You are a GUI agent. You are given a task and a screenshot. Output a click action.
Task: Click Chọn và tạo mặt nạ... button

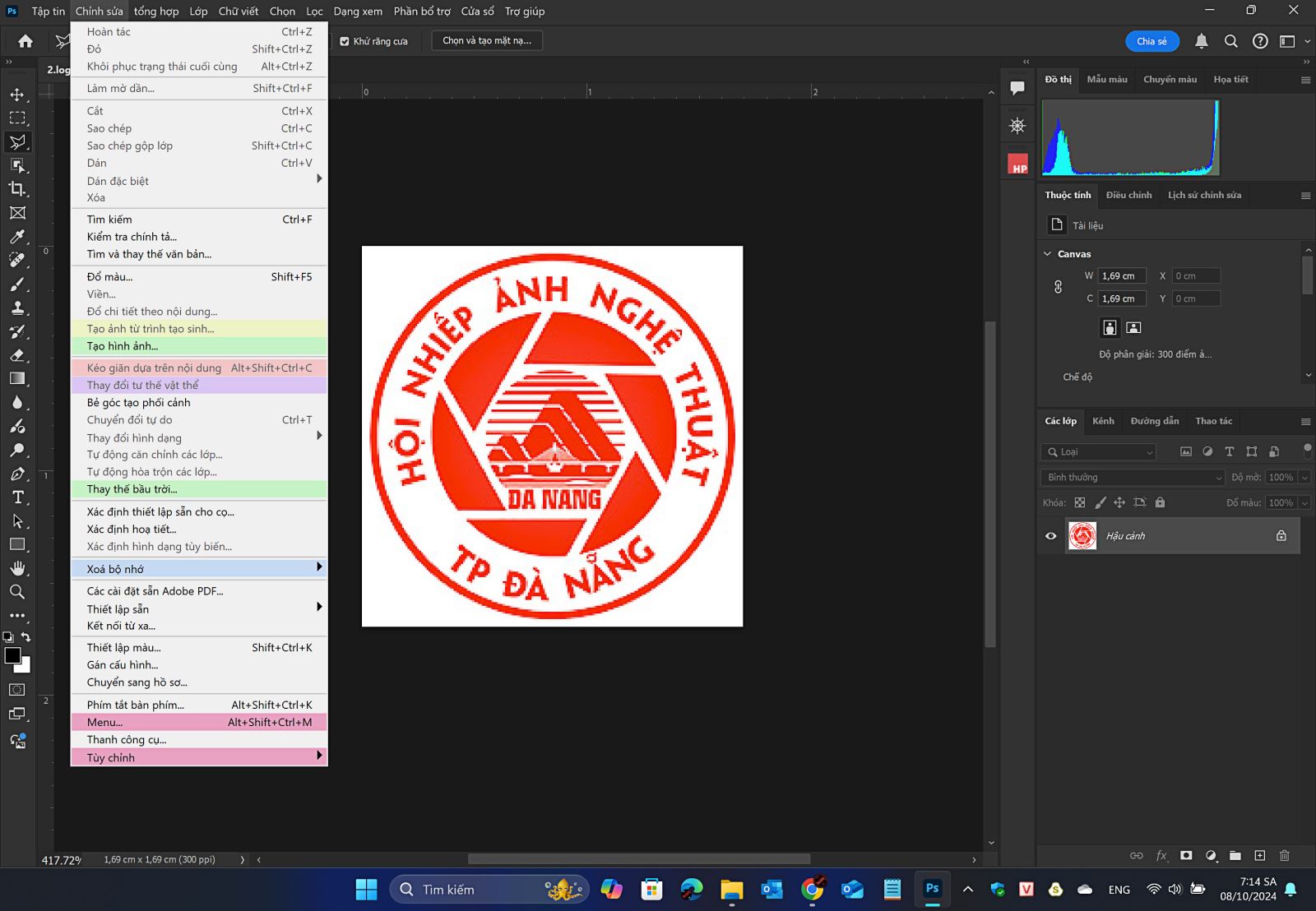[x=487, y=40]
